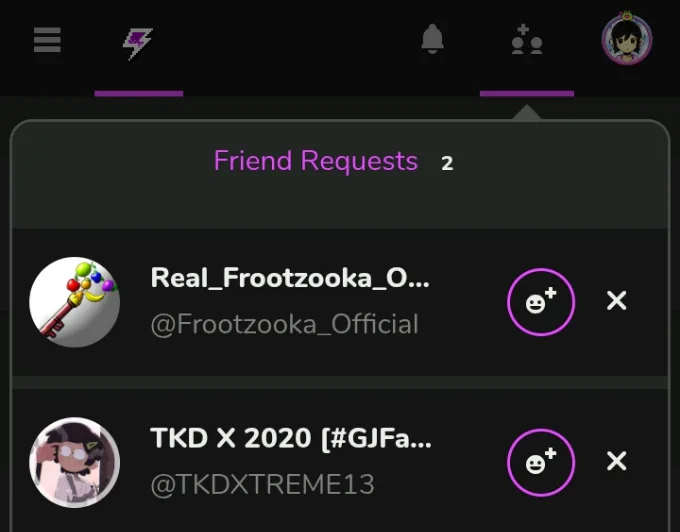This screenshot has height=532, width=680.
Task: Open the notifications bell
Action: [432, 40]
